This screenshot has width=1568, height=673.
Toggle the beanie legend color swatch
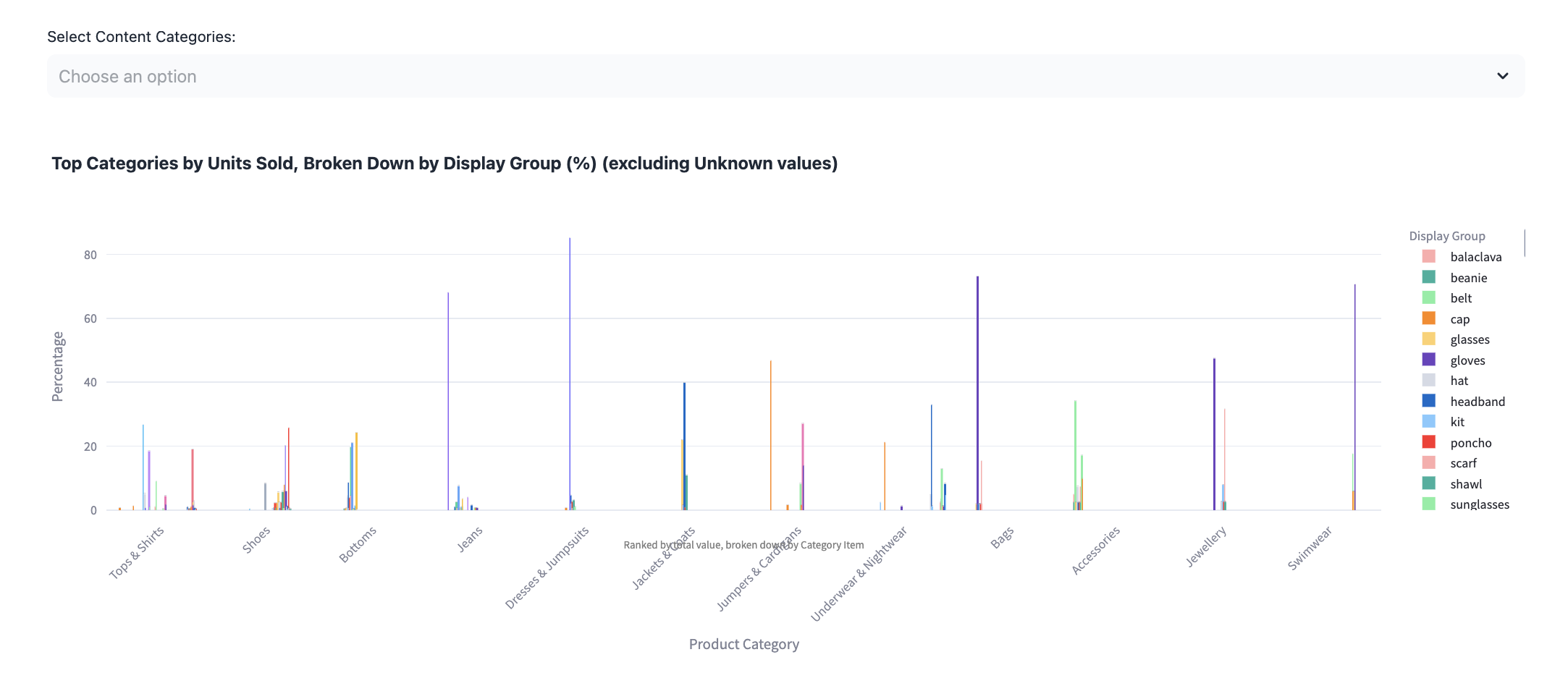pyautogui.click(x=1428, y=277)
